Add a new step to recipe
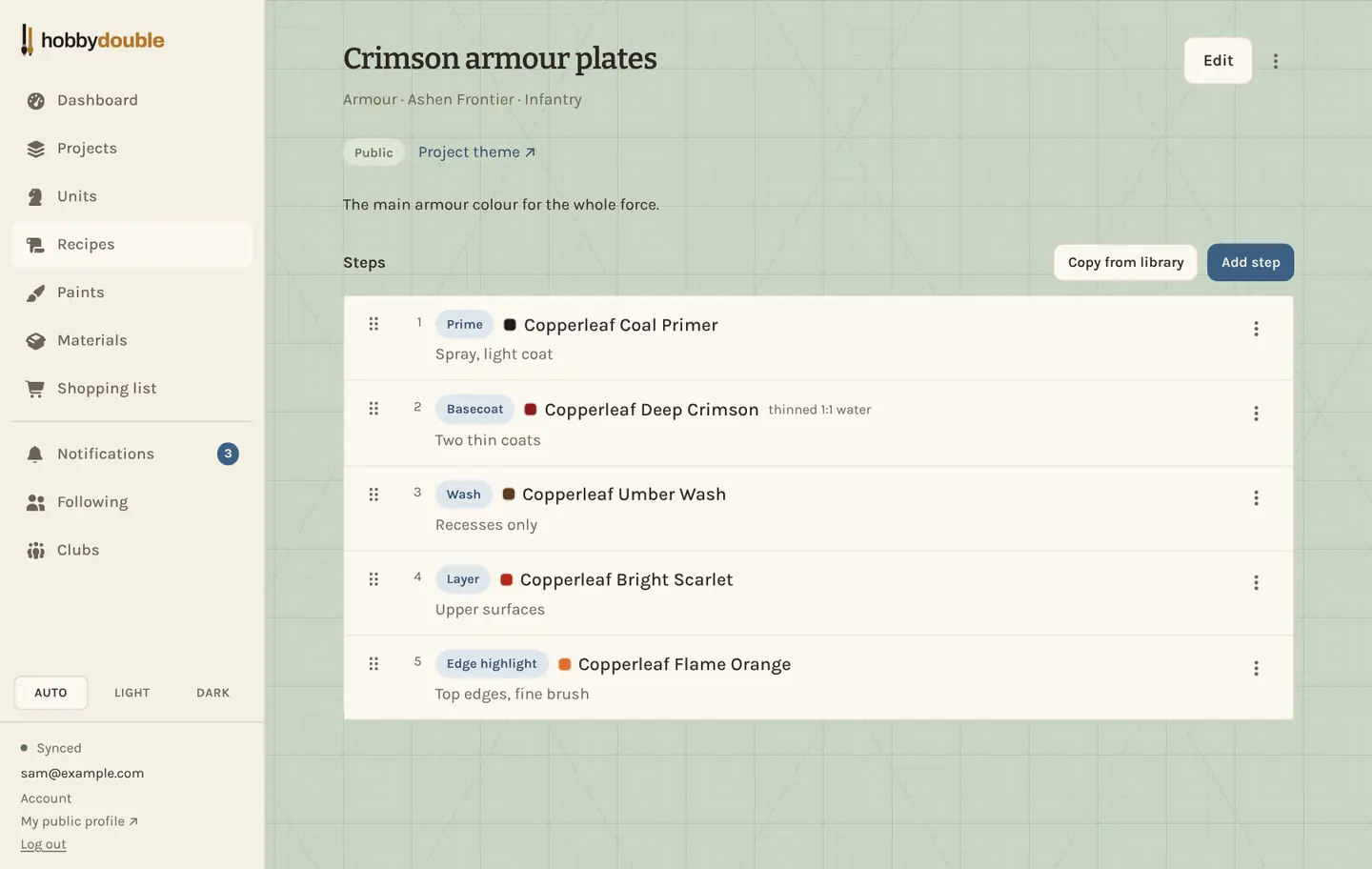The image size is (1372, 869). click(1250, 262)
